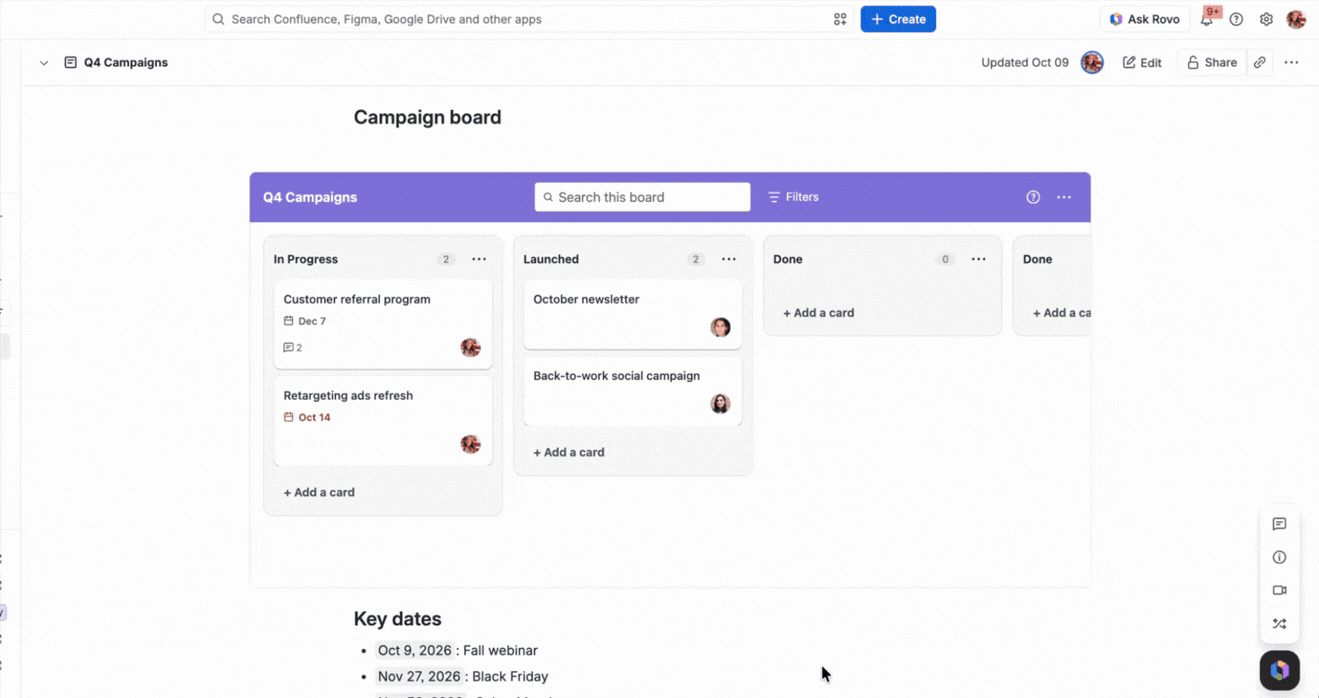This screenshot has height=698, width=1319.
Task: Open the October newsletter card
Action: pyautogui.click(x=633, y=314)
